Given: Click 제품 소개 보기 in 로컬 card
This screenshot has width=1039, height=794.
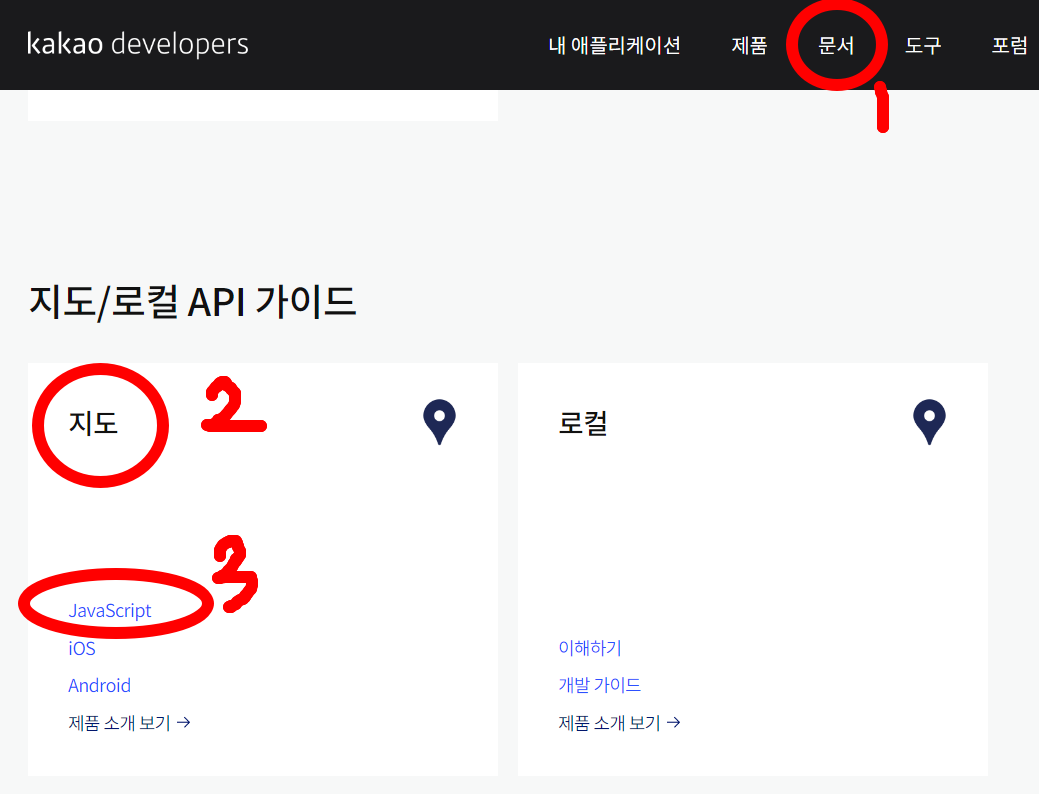Looking at the screenshot, I should pos(619,722).
